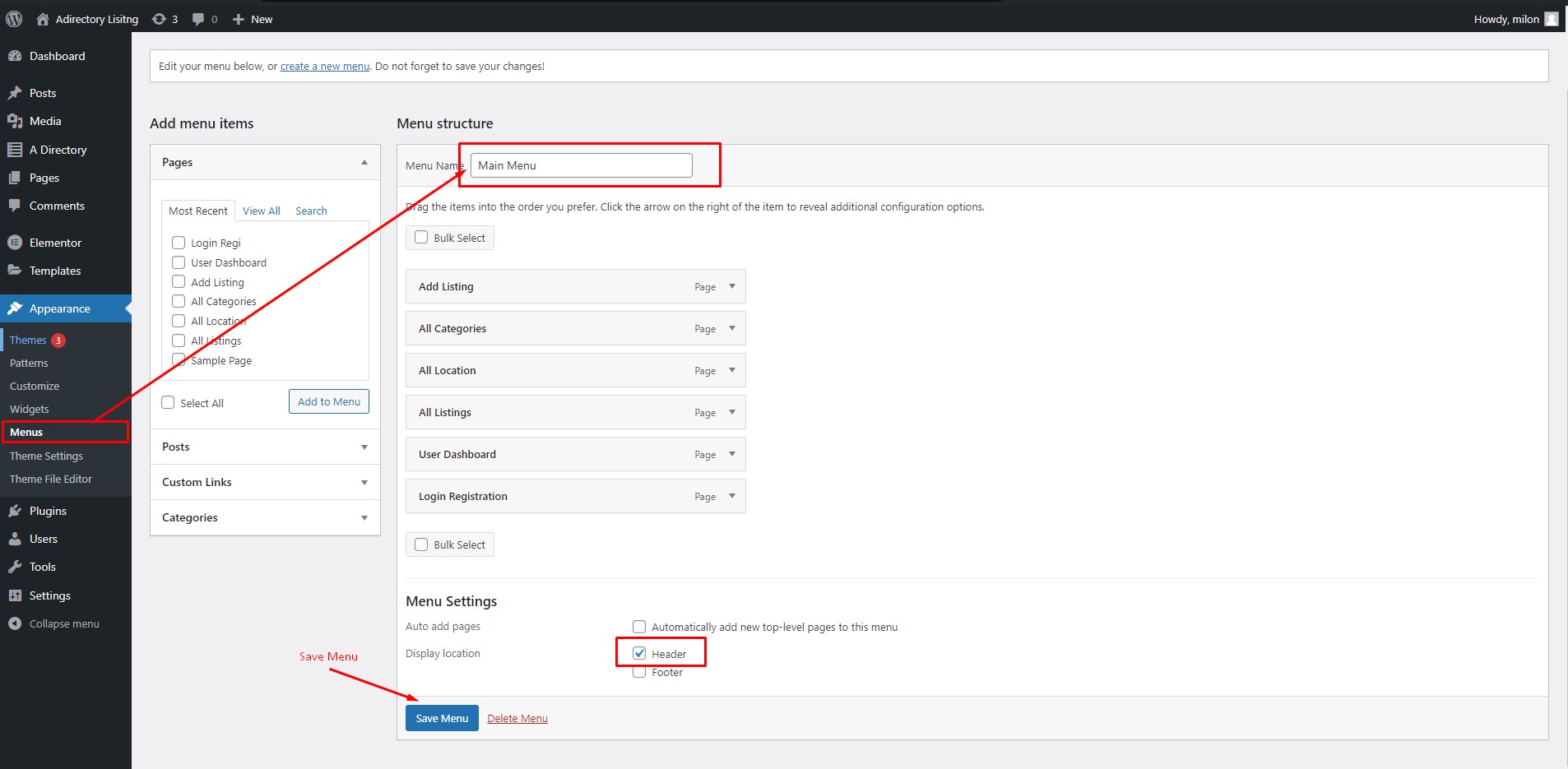Click the WordPress logo in top bar
The image size is (1568, 769).
13,18
